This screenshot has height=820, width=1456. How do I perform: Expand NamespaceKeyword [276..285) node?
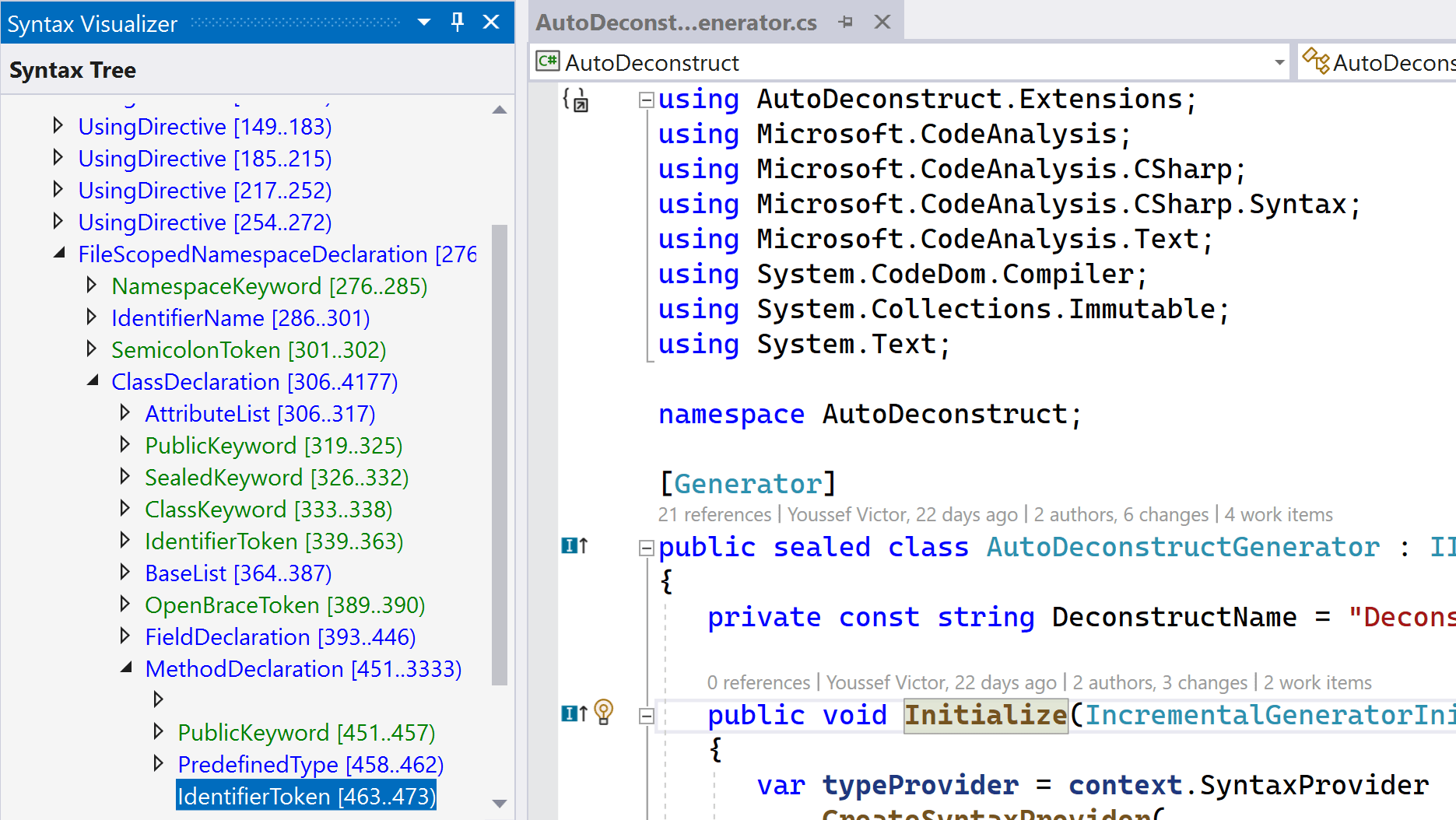coord(91,285)
